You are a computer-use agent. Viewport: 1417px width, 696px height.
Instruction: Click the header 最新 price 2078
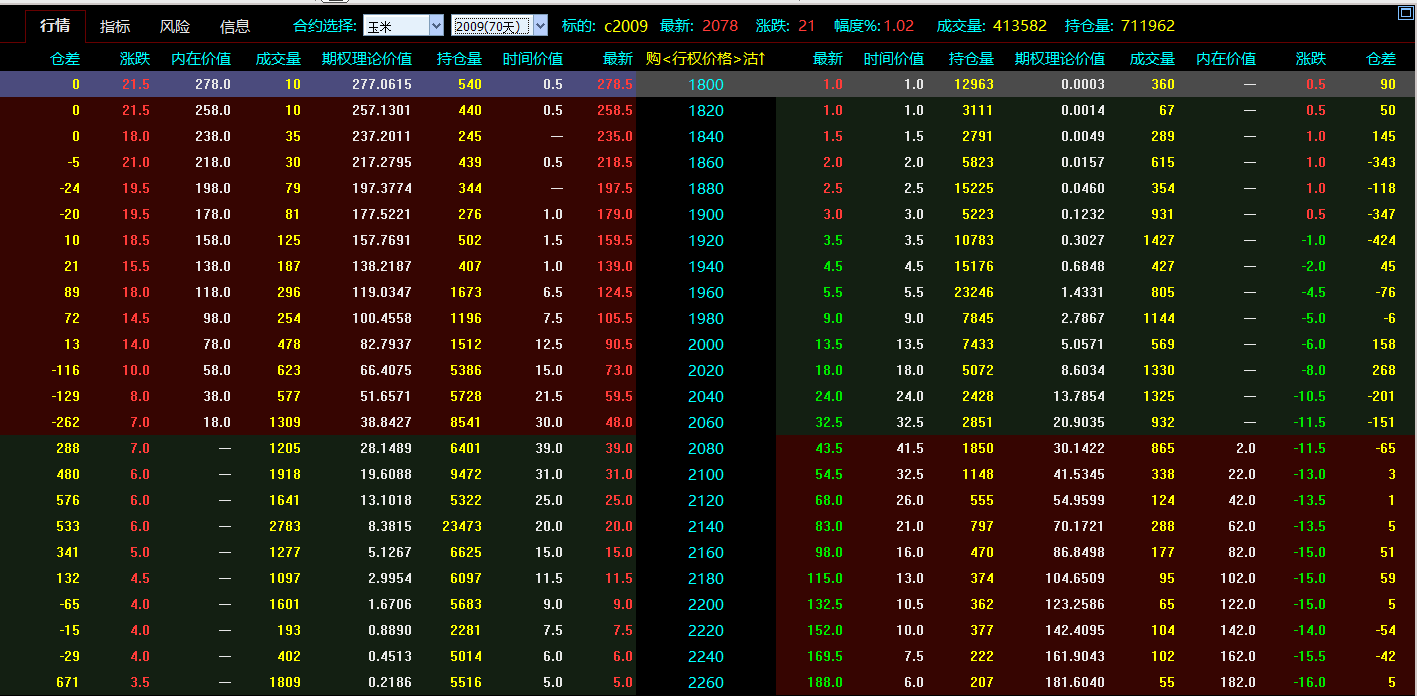[x=720, y=26]
